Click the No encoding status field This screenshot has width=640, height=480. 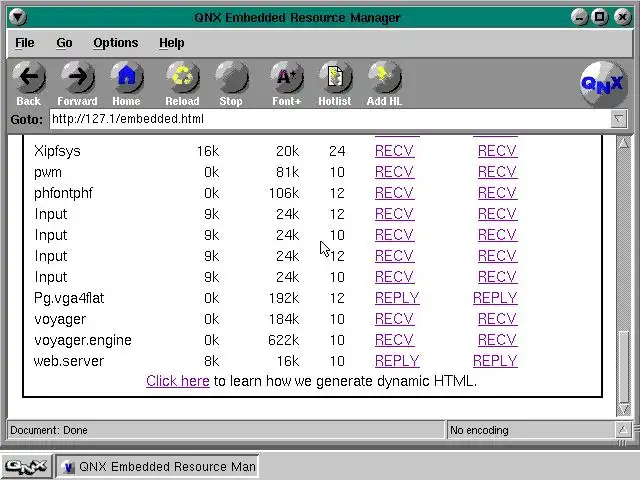(530, 430)
